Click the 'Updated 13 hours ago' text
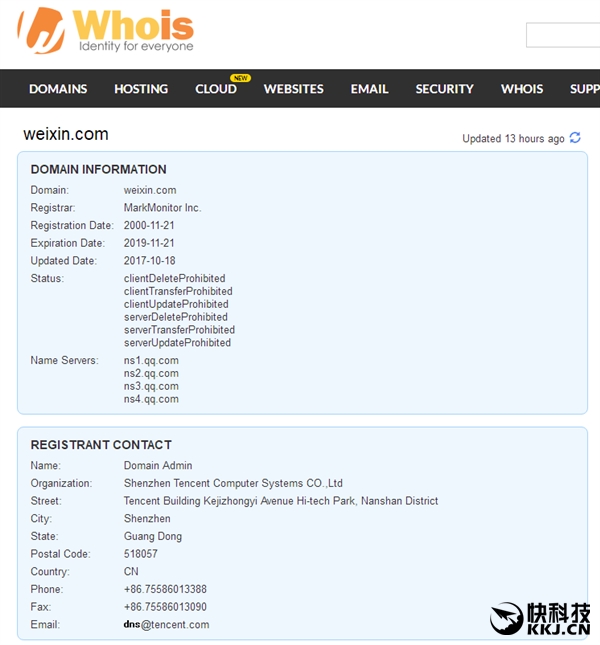Viewport: 600px width, 645px height. (x=513, y=139)
